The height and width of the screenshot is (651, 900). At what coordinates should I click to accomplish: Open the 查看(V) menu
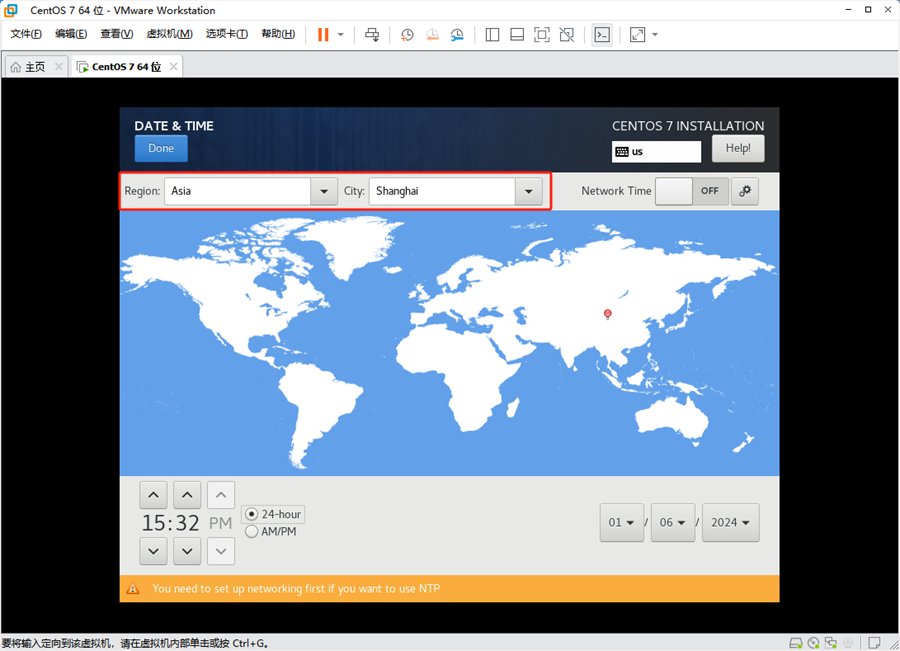(x=117, y=34)
